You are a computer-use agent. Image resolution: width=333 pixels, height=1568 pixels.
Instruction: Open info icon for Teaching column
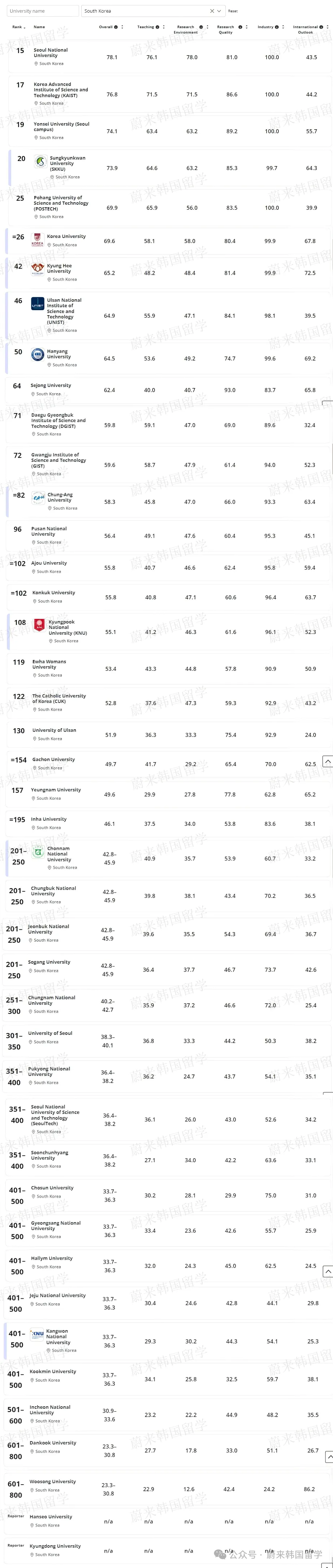pos(157,27)
